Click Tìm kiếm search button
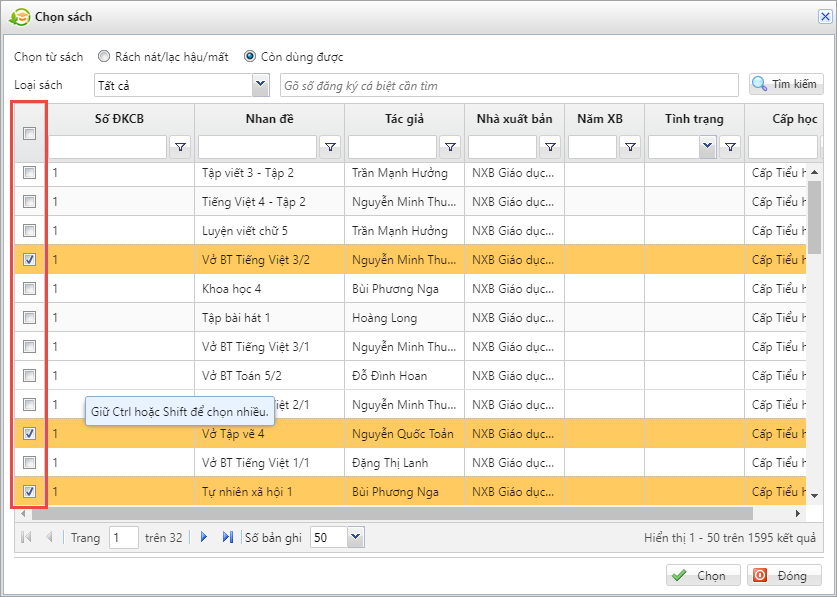This screenshot has width=837, height=597. click(786, 85)
